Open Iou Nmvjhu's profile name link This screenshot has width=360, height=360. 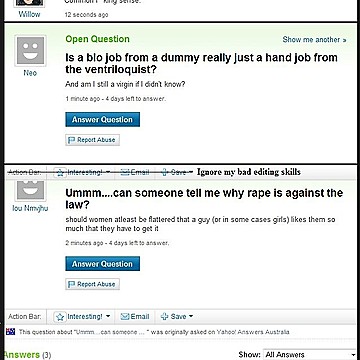click(x=30, y=208)
